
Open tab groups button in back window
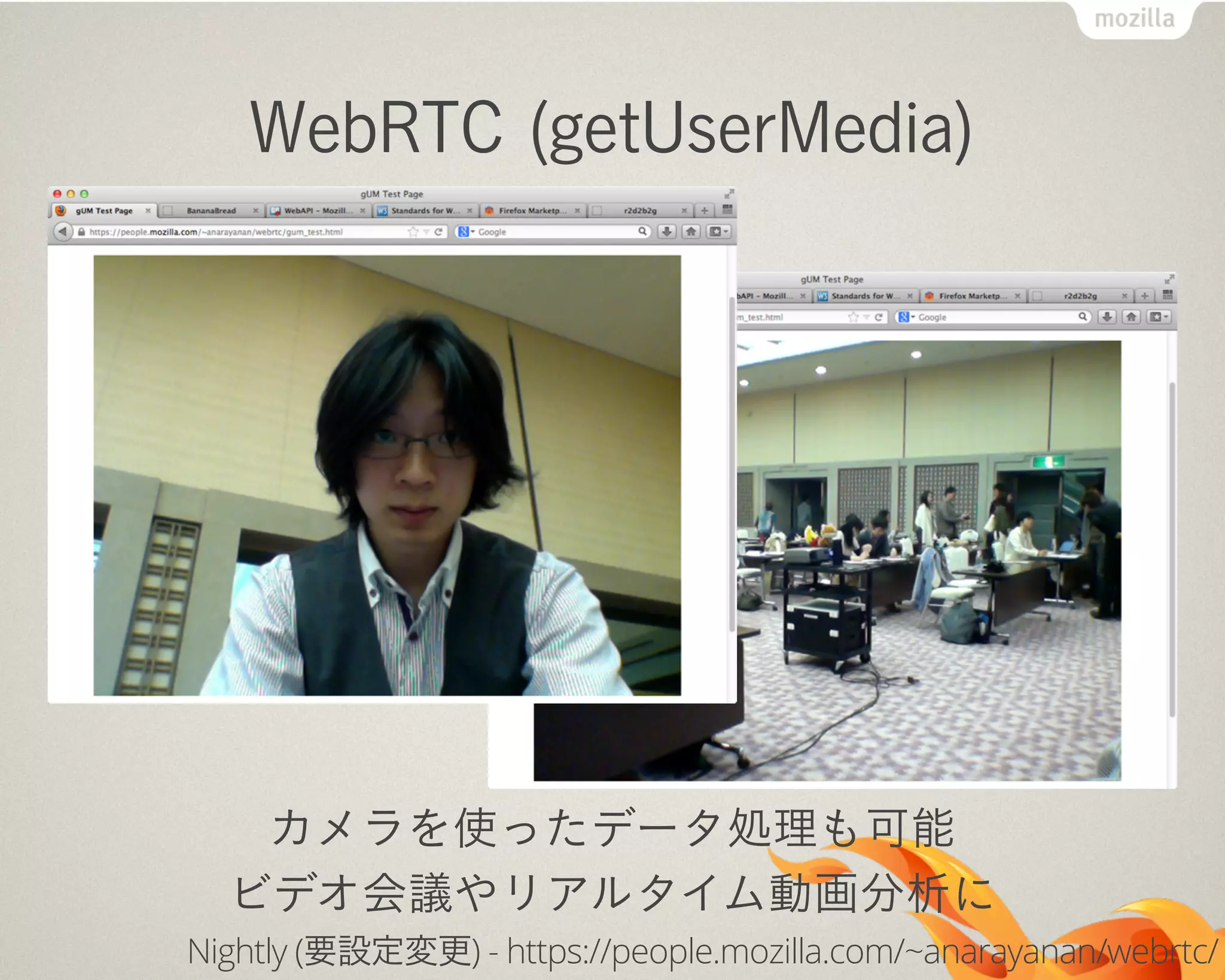pyautogui.click(x=1168, y=295)
